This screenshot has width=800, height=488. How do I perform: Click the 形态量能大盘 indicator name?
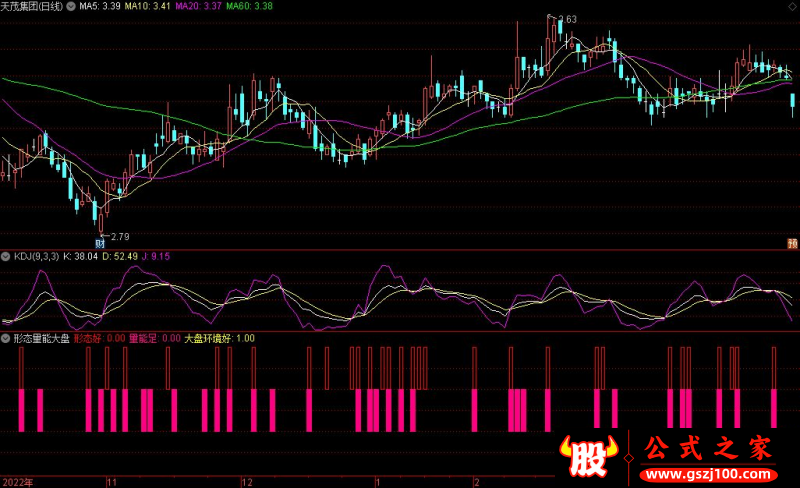(x=41, y=338)
